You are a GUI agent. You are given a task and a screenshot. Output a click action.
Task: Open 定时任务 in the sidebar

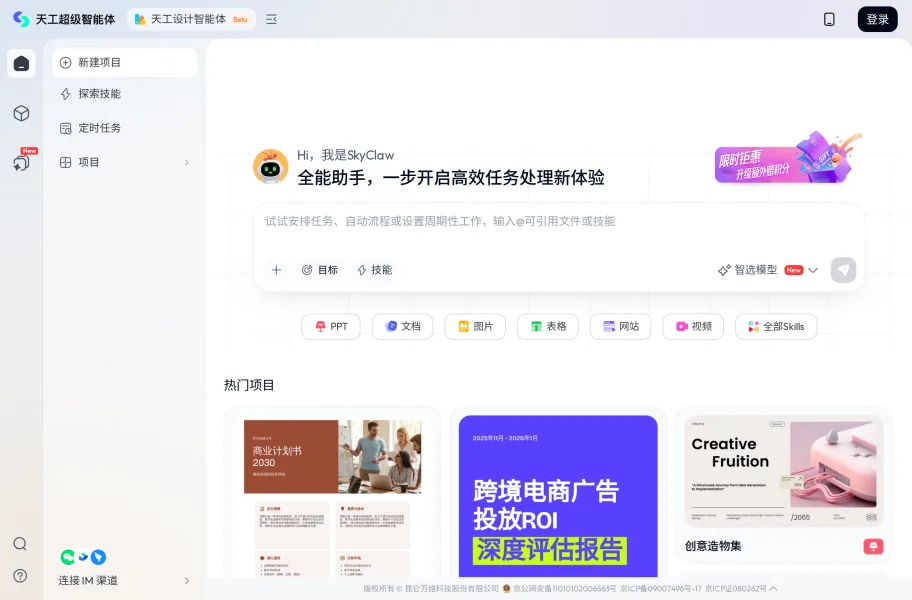click(124, 128)
